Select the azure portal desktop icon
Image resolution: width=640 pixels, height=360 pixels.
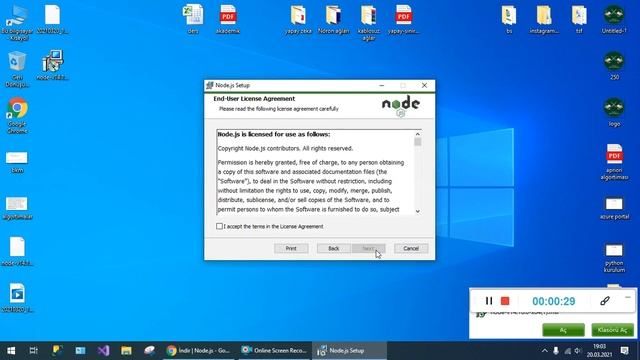(x=614, y=209)
